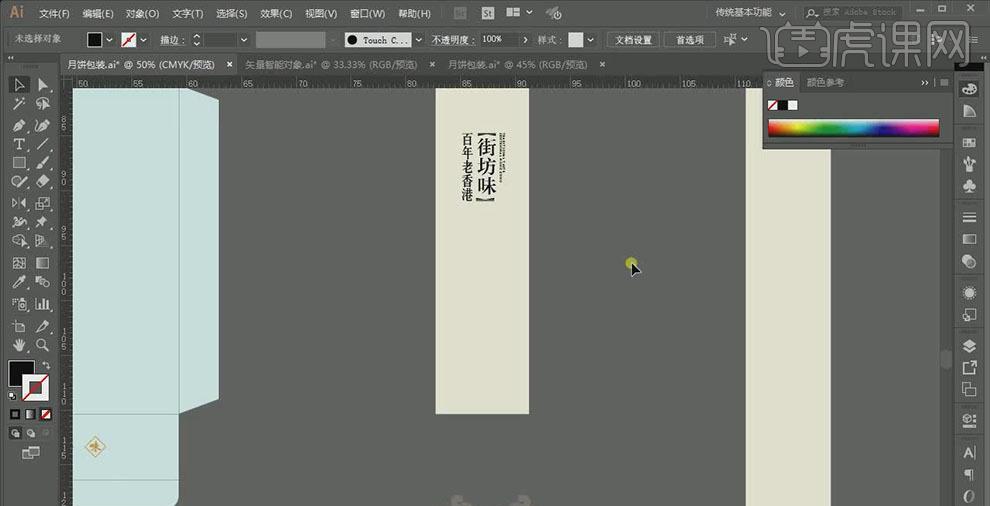
Task: Click the 首选项 button
Action: point(690,40)
